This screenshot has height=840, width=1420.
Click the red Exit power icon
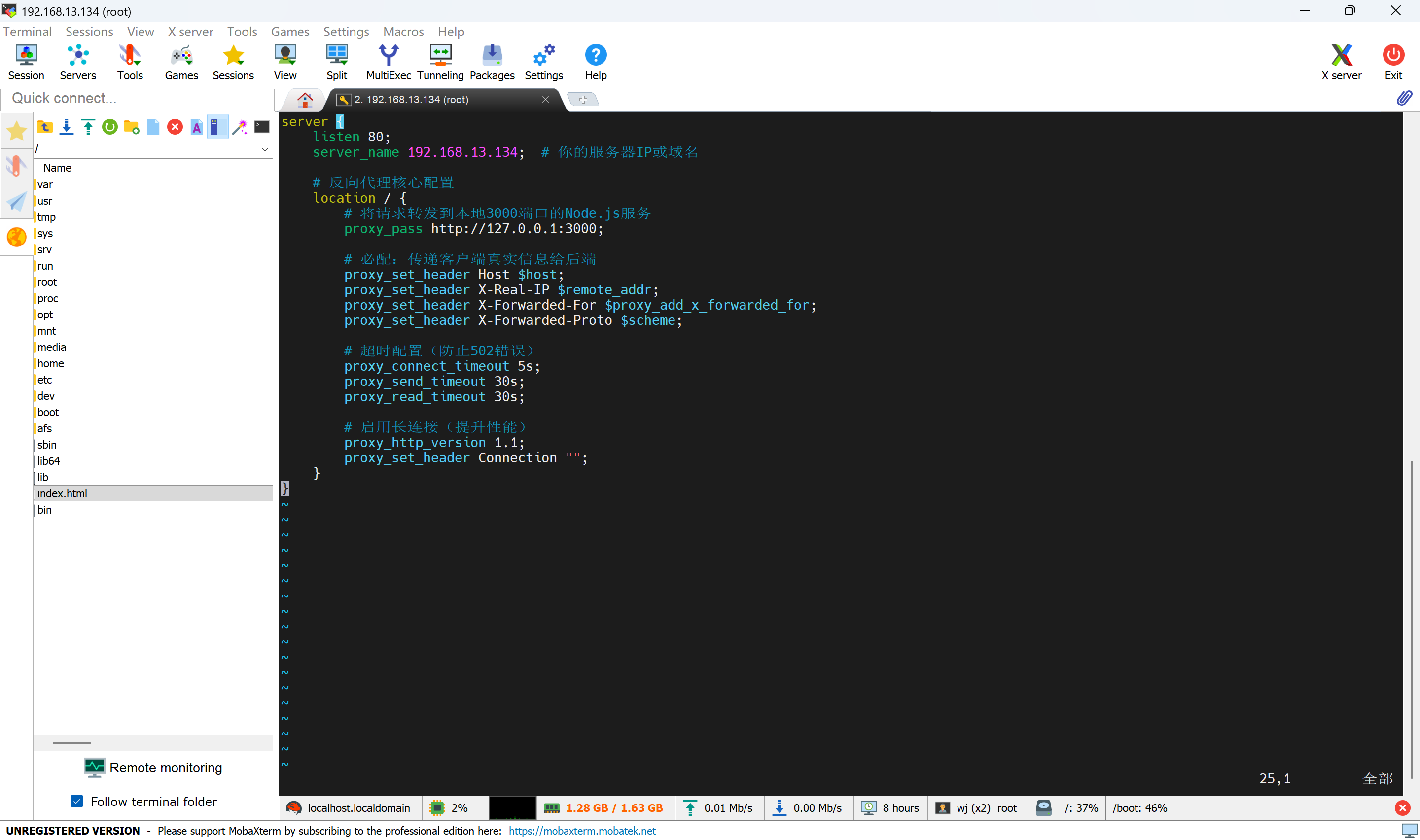(x=1393, y=63)
